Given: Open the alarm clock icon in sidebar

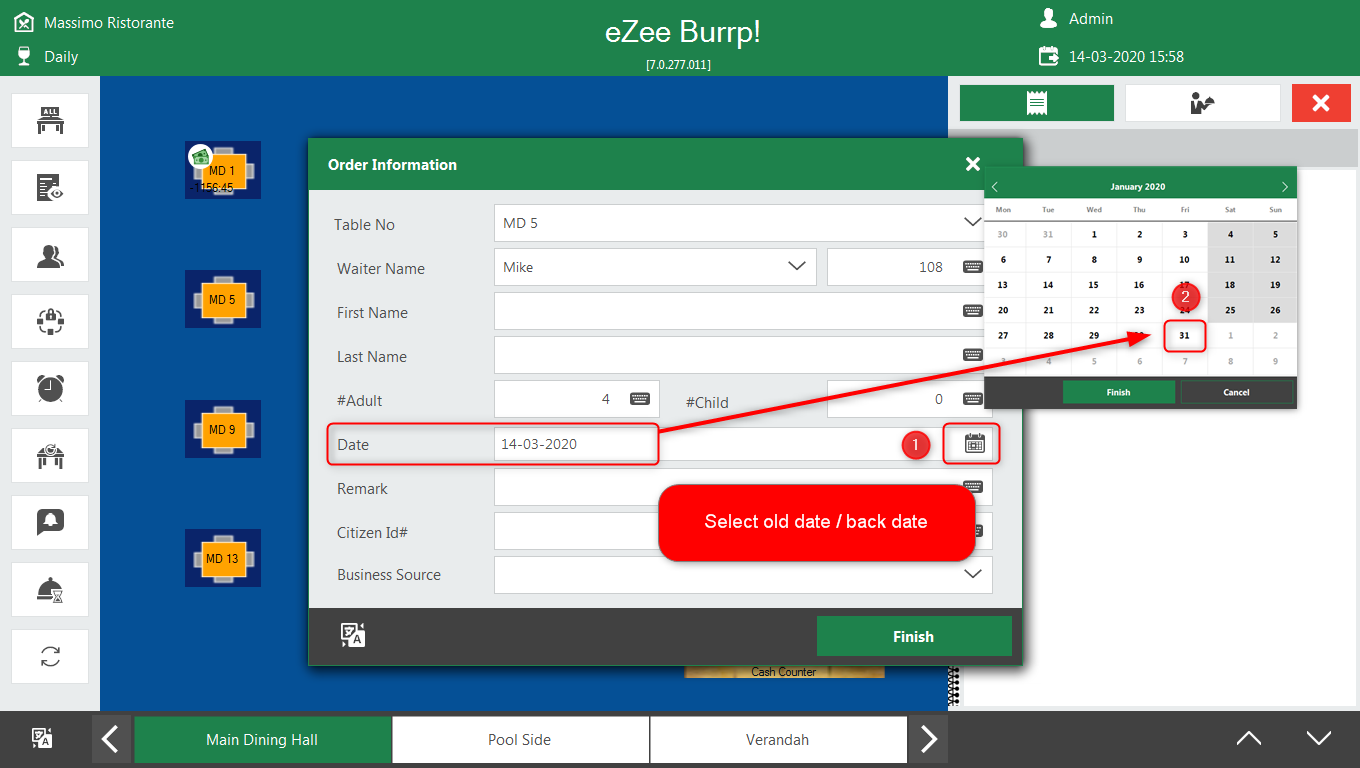Looking at the screenshot, I should [x=50, y=388].
